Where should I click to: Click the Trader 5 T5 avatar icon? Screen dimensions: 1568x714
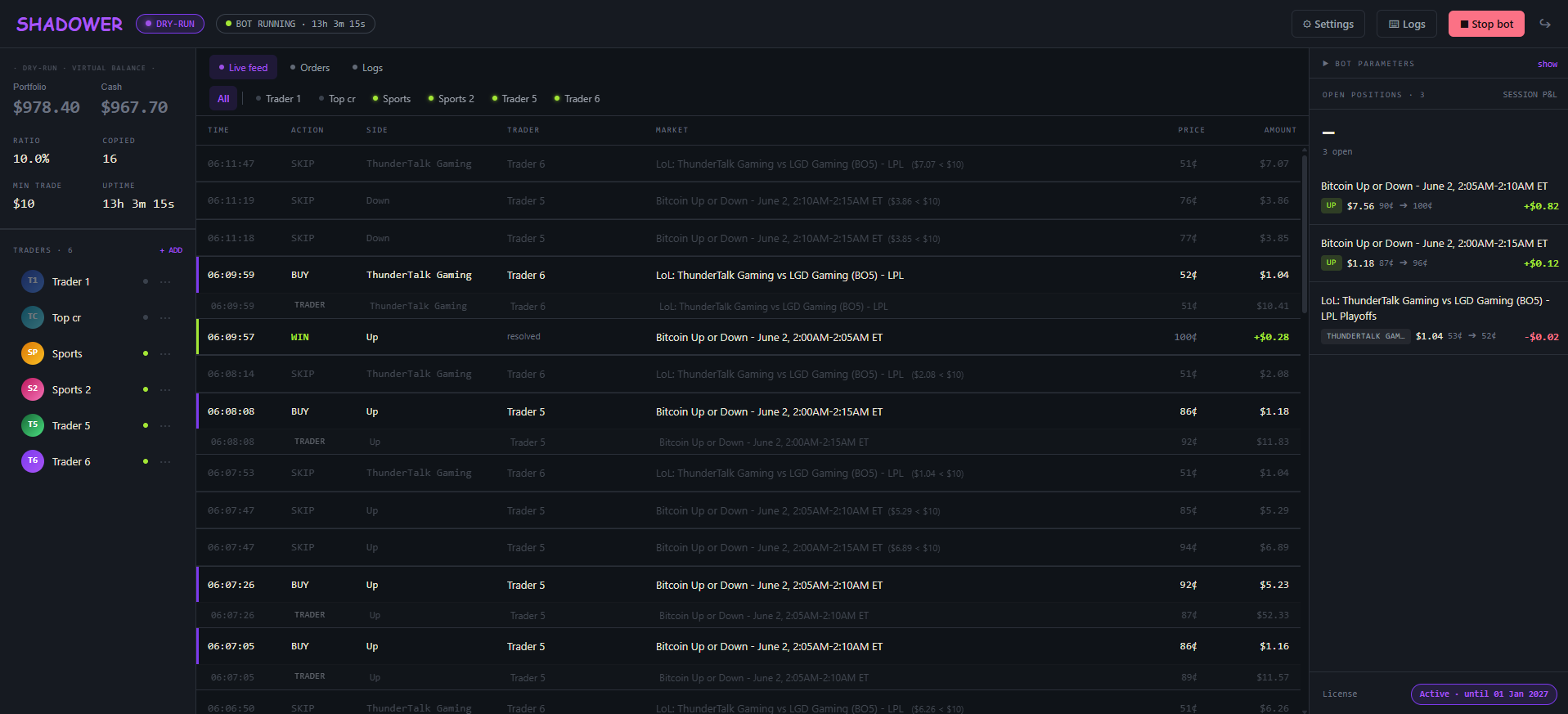point(33,425)
